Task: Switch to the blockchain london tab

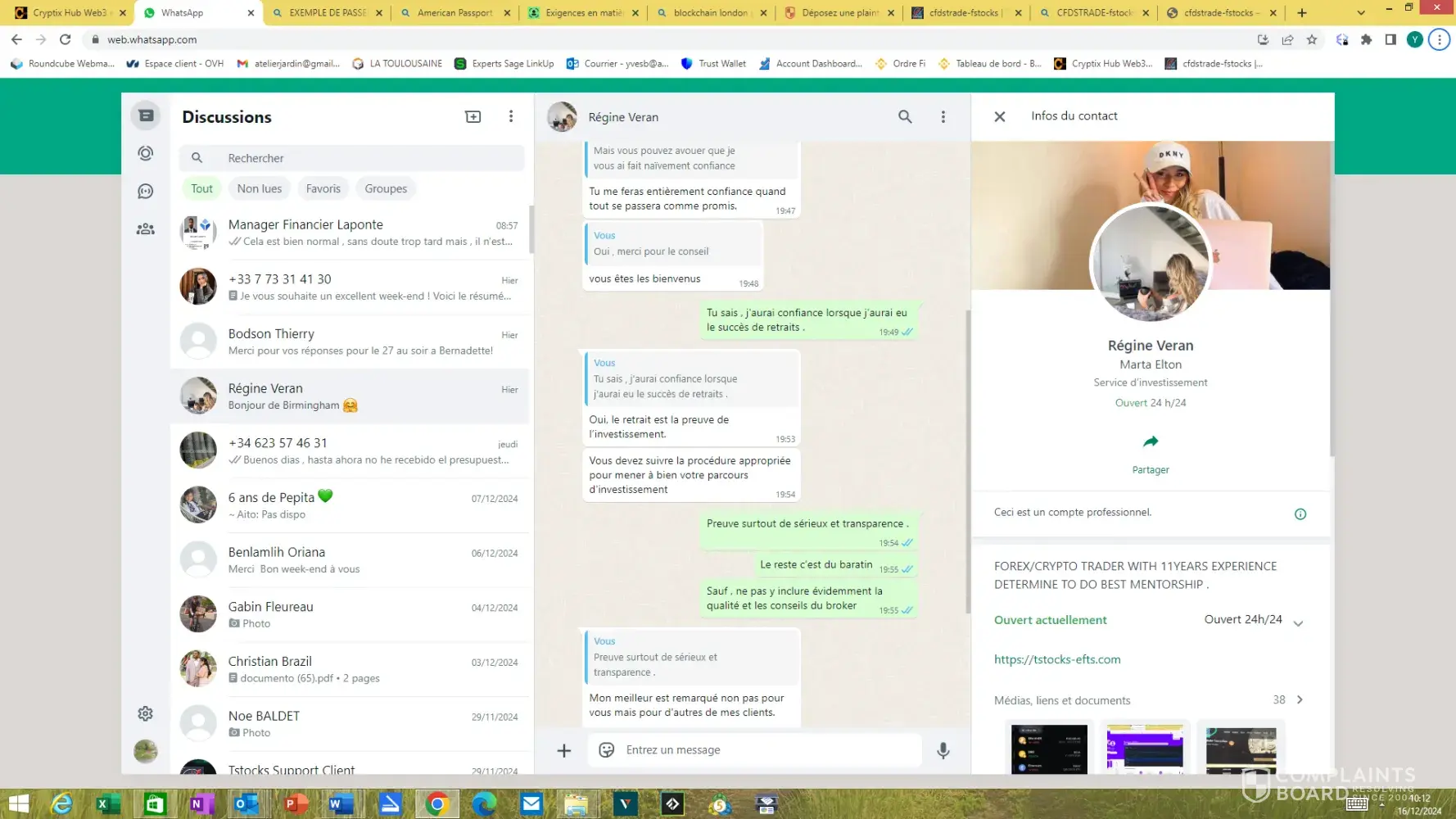Action: click(711, 12)
